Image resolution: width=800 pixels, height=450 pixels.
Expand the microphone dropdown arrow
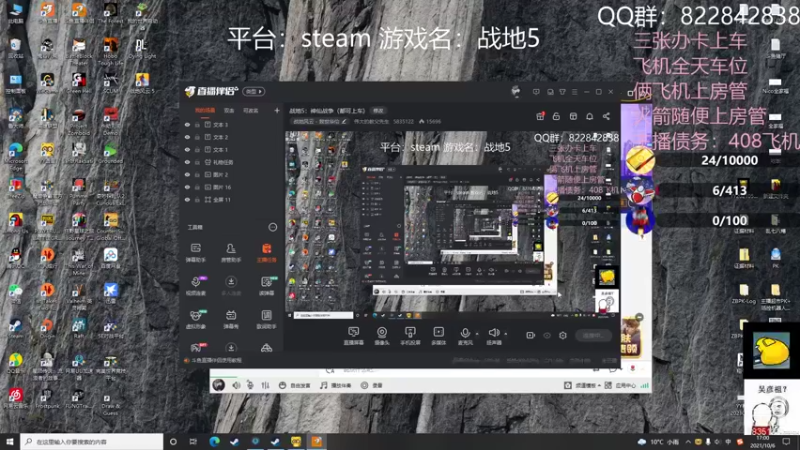pyautogui.click(x=477, y=334)
